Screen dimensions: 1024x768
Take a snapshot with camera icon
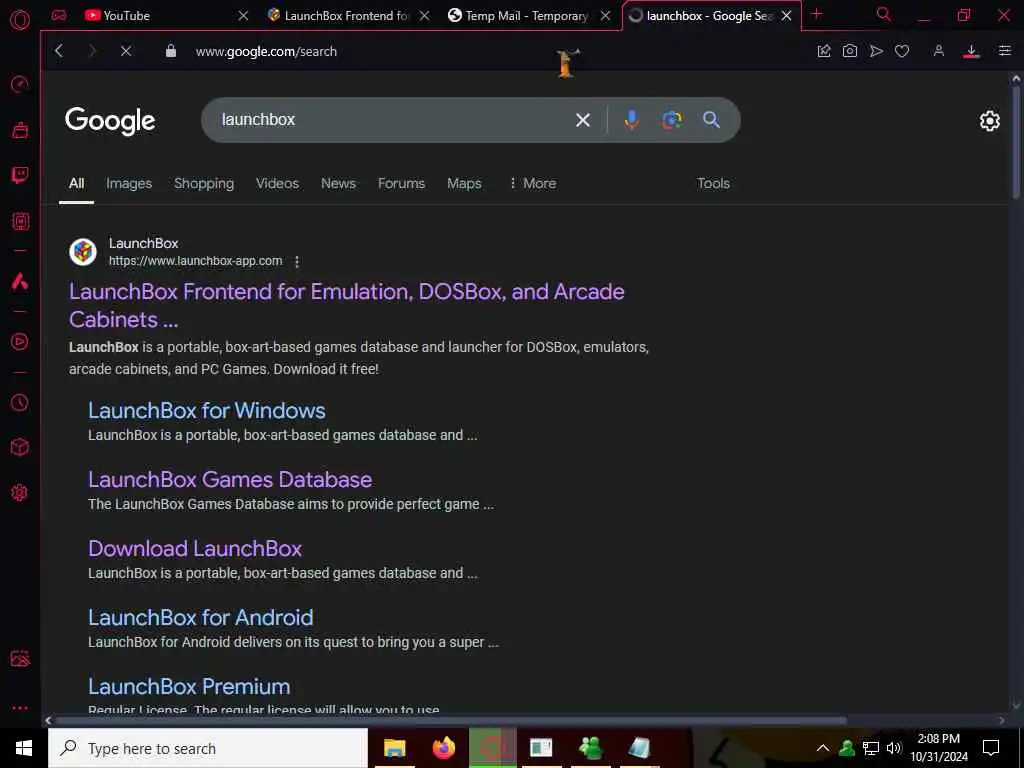850,51
